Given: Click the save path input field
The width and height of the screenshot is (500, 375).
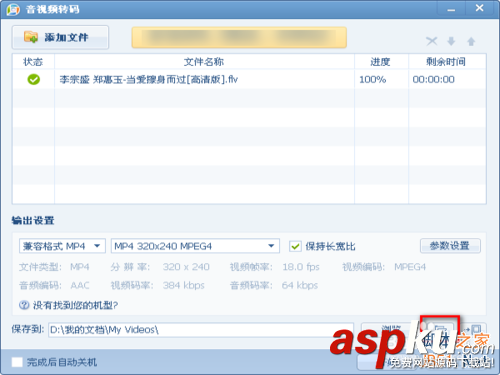Looking at the screenshot, I should pyautogui.click(x=201, y=330).
